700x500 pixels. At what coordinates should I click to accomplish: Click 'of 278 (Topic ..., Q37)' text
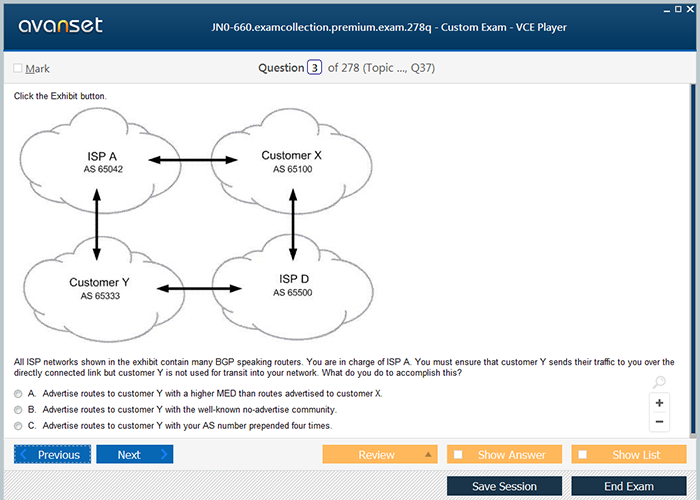(x=381, y=68)
